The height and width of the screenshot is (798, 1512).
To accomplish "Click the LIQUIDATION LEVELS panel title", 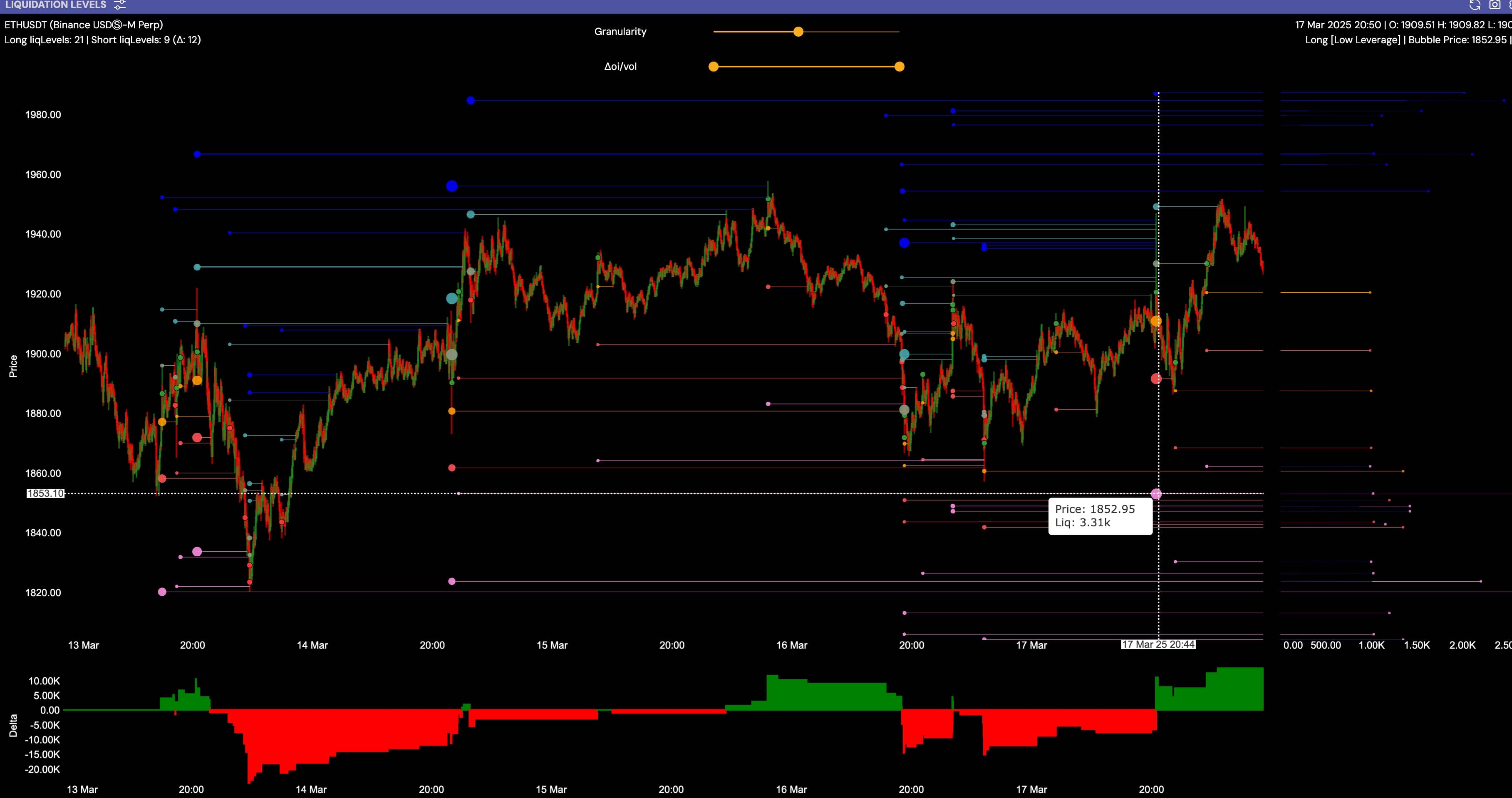I will click(x=56, y=5).
